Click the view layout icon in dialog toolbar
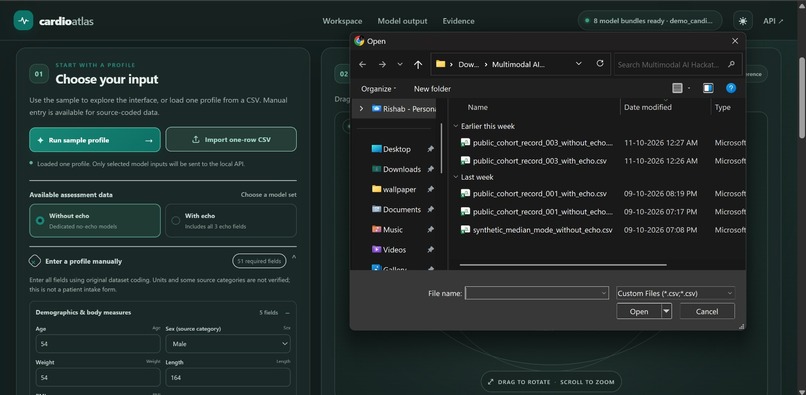This screenshot has width=806, height=395. coord(677,88)
